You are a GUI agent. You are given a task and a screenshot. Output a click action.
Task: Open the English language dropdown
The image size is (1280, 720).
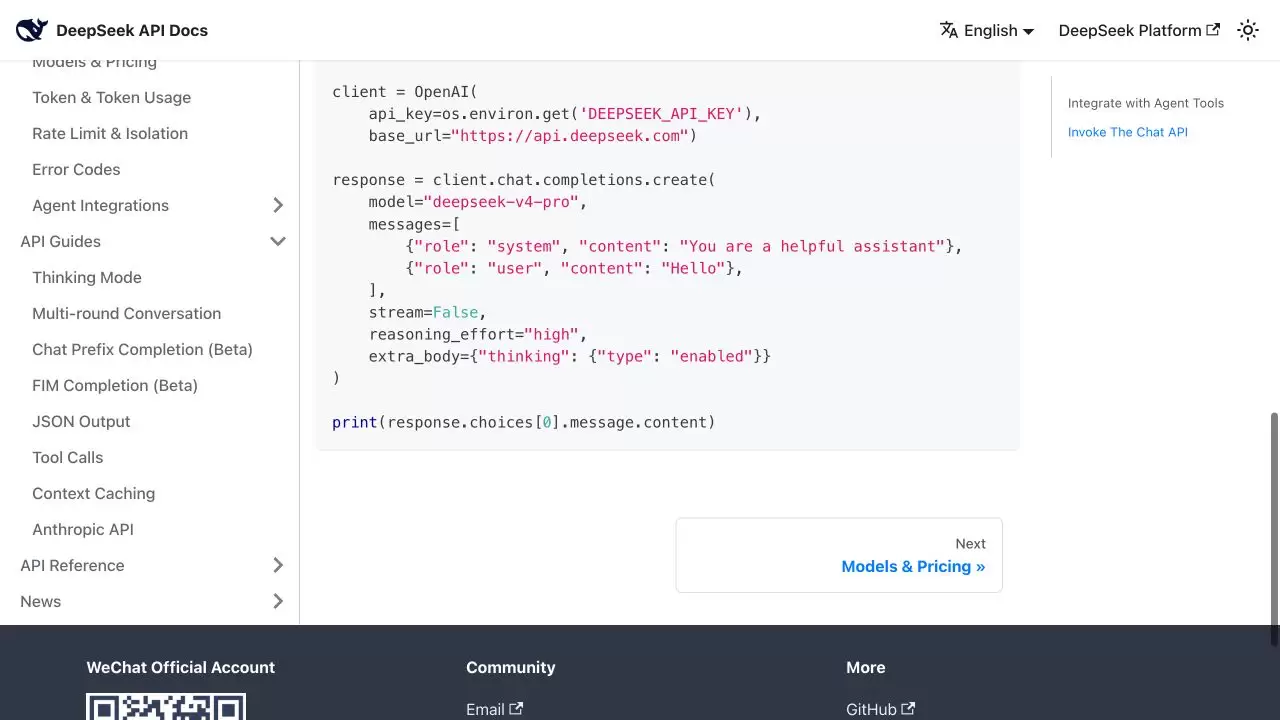tap(987, 30)
